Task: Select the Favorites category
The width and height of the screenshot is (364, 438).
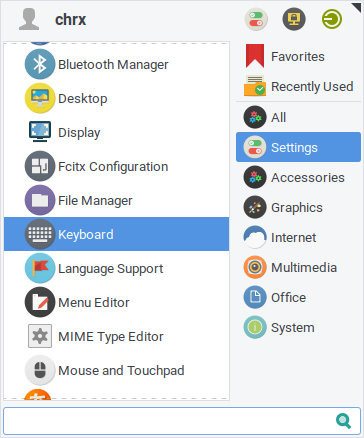Action: pyautogui.click(x=298, y=57)
